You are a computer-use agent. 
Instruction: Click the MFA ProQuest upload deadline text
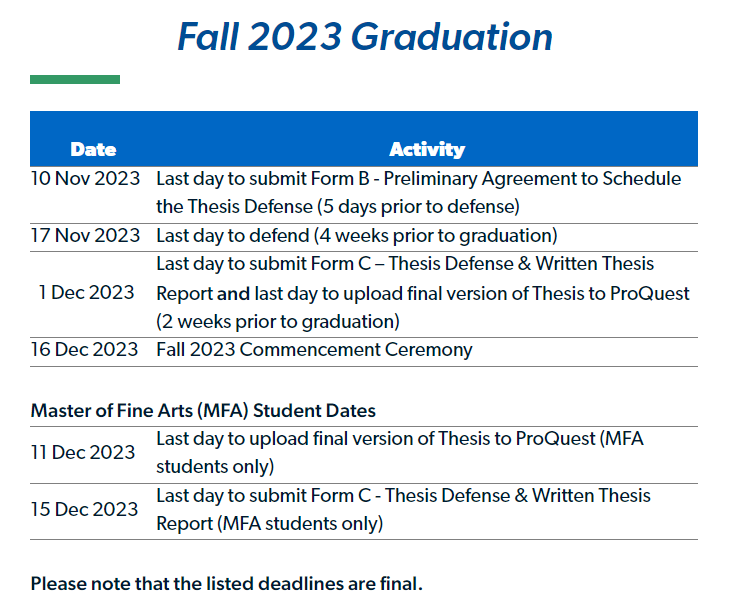coord(399,439)
